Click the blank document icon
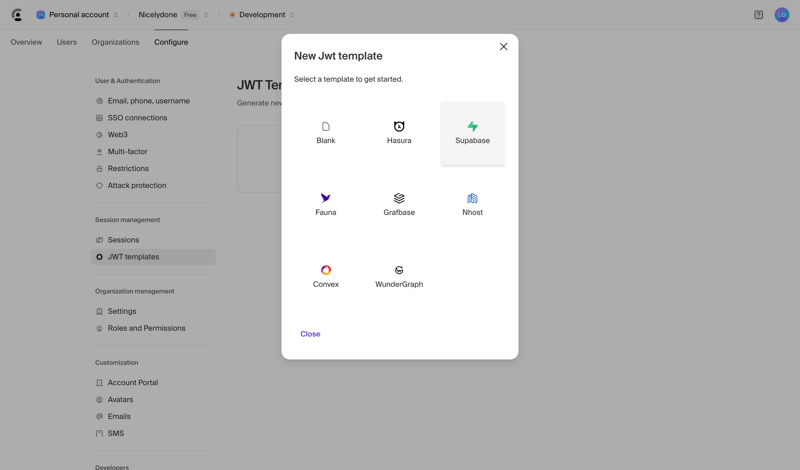This screenshot has height=470, width=800. click(326, 126)
